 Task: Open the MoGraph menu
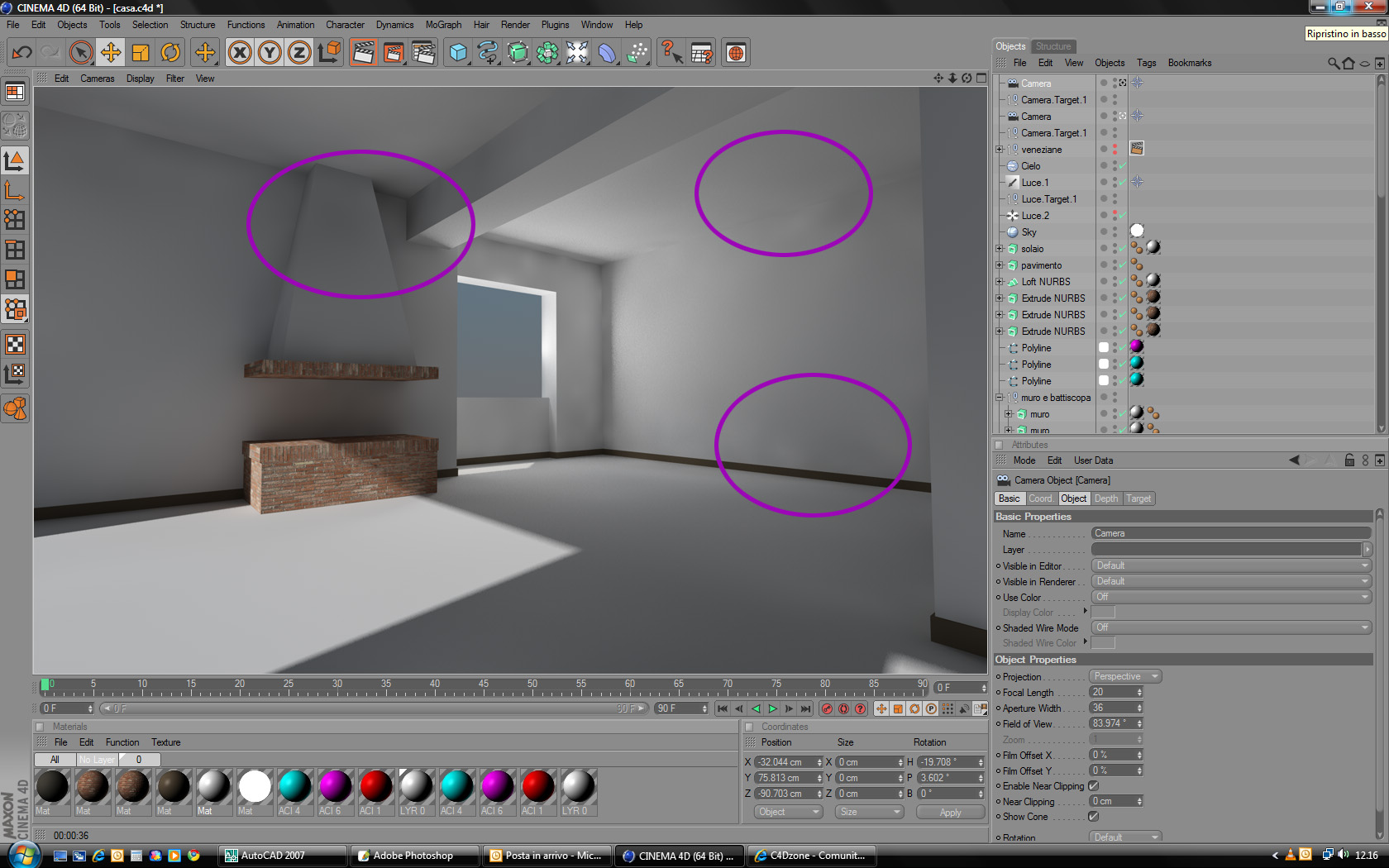(443, 25)
